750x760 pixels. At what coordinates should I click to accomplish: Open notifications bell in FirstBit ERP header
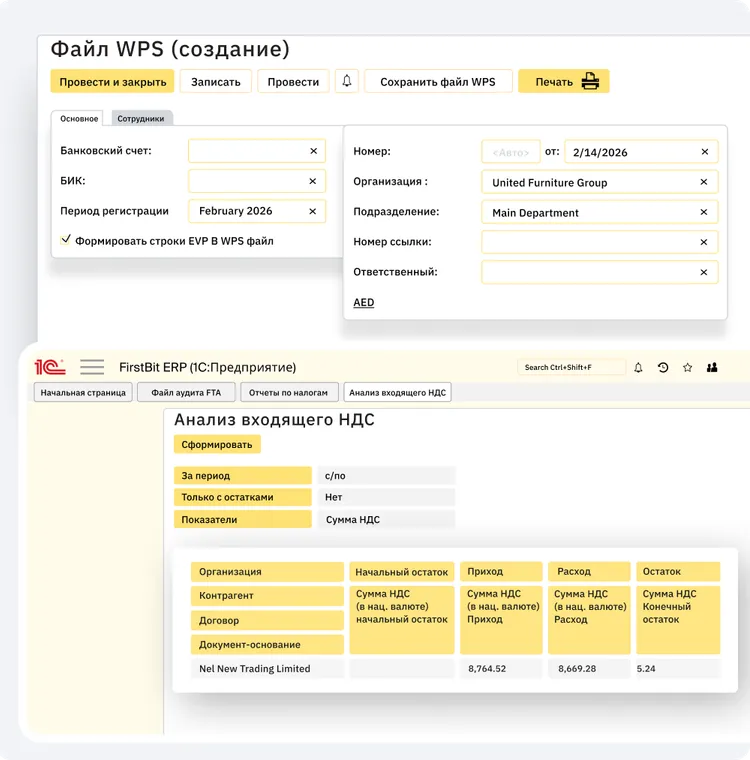tap(638, 367)
